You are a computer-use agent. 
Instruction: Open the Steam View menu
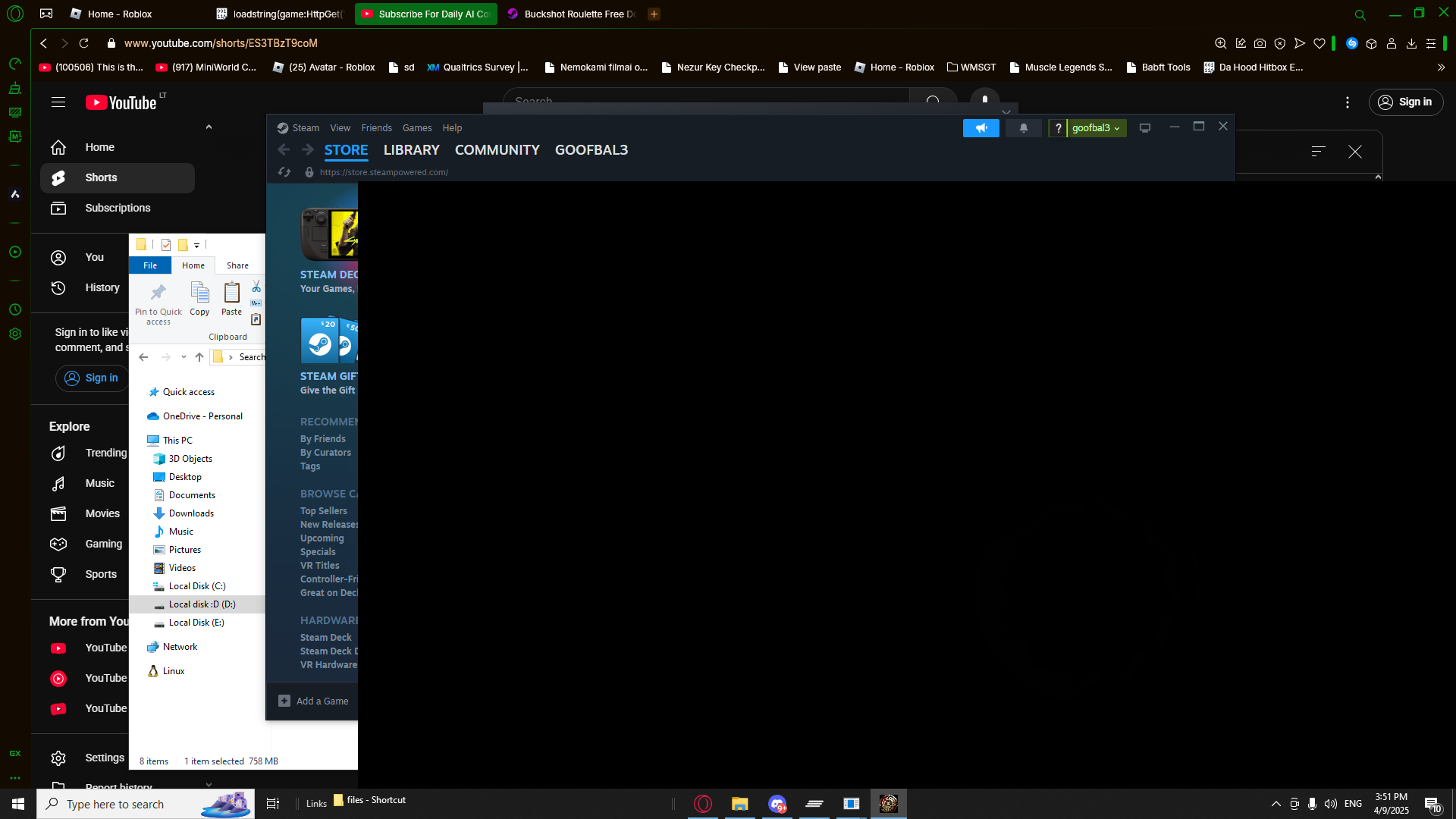(x=340, y=128)
